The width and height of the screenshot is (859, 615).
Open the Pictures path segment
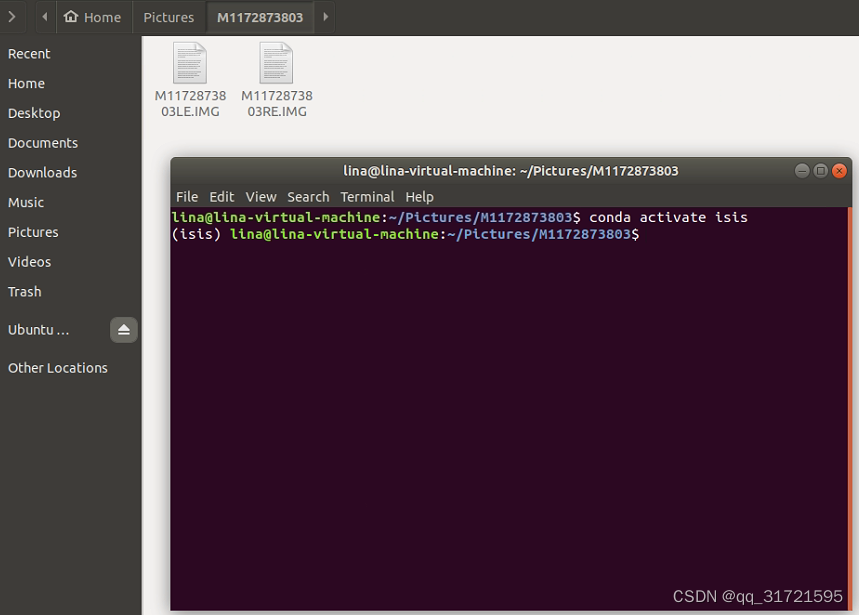(169, 18)
